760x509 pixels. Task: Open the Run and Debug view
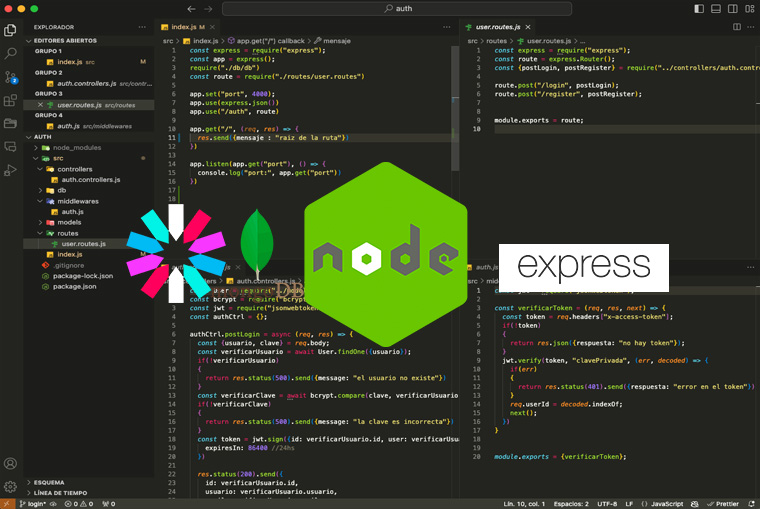coord(10,170)
